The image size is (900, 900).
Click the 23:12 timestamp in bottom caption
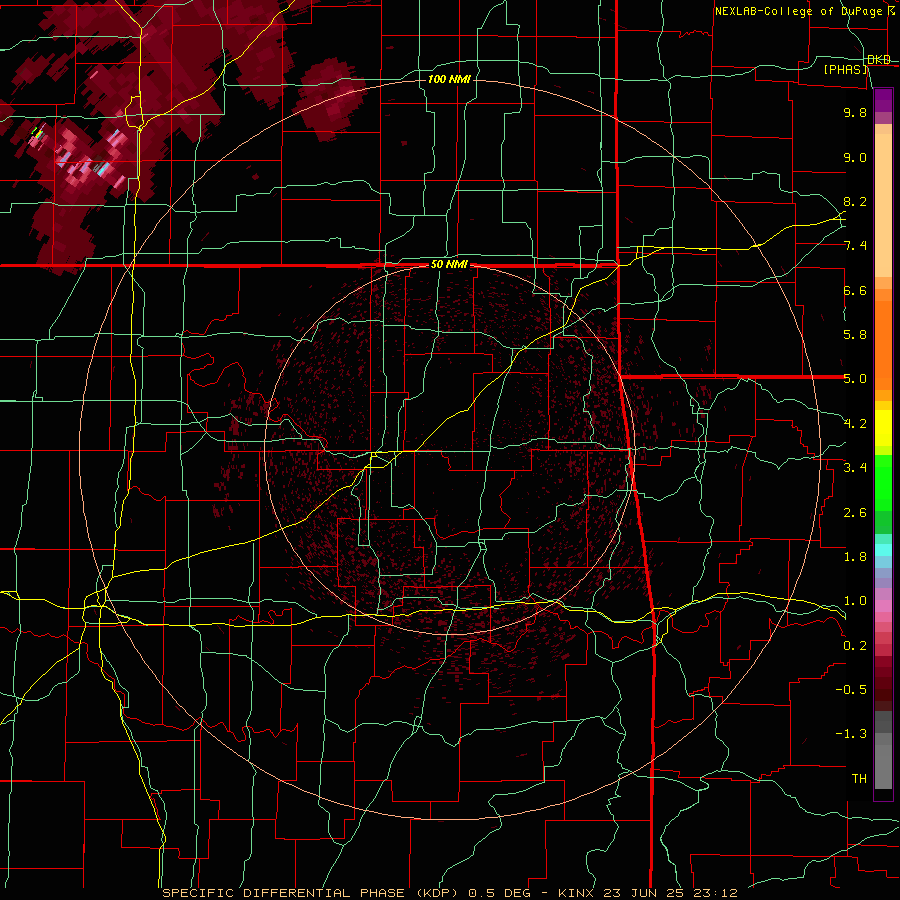(x=716, y=893)
